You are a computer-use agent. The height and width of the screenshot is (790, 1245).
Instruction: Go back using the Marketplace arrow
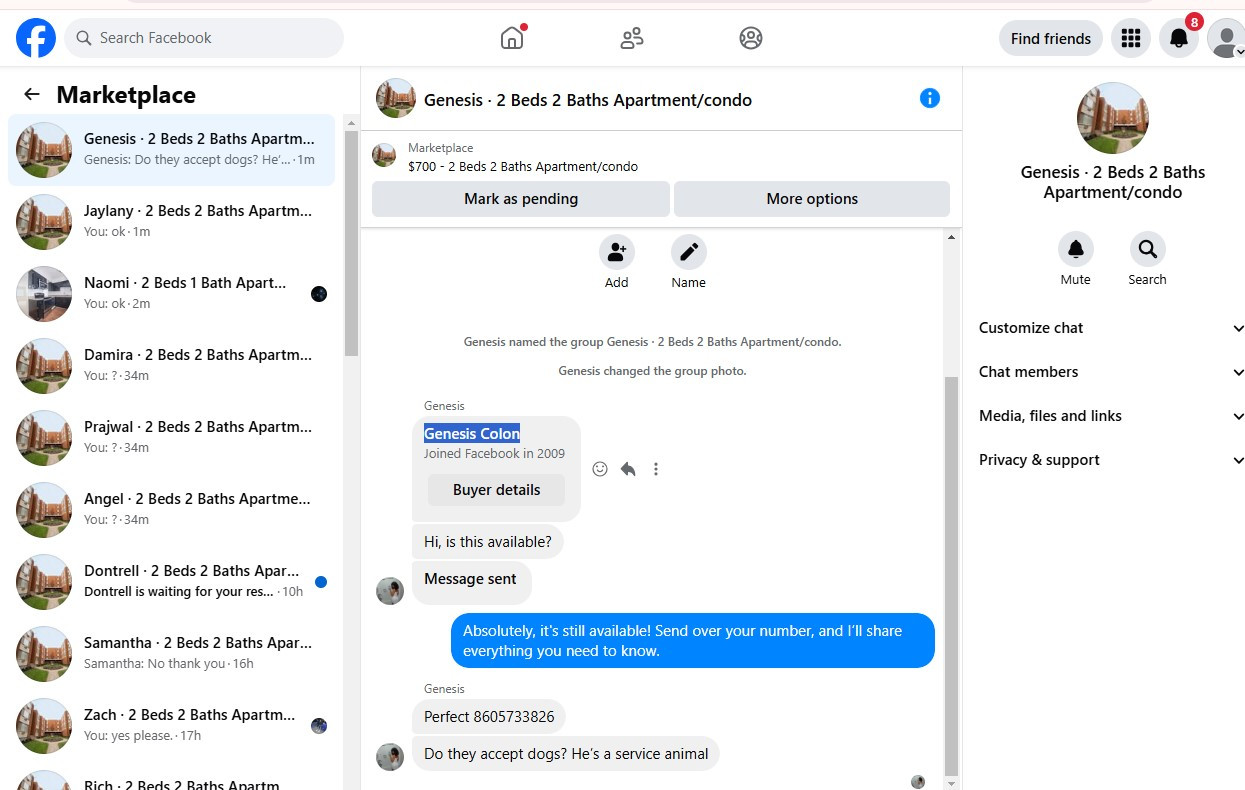tap(32, 94)
